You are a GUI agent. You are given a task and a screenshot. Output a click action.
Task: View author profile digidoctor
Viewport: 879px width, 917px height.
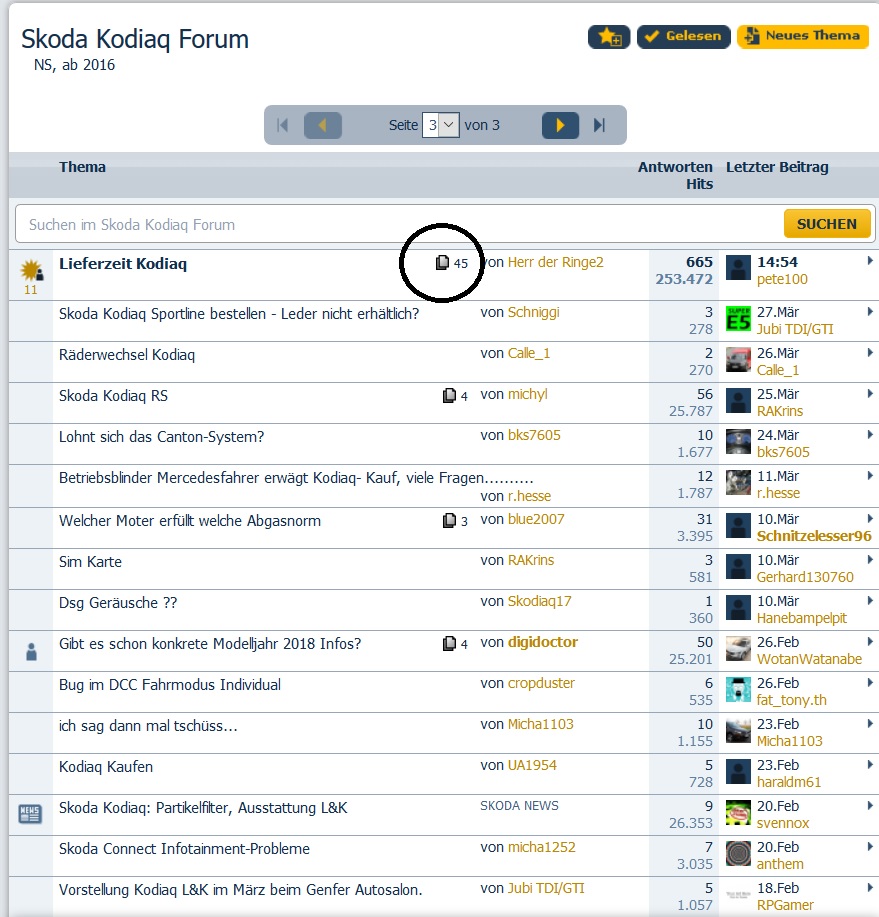543,642
